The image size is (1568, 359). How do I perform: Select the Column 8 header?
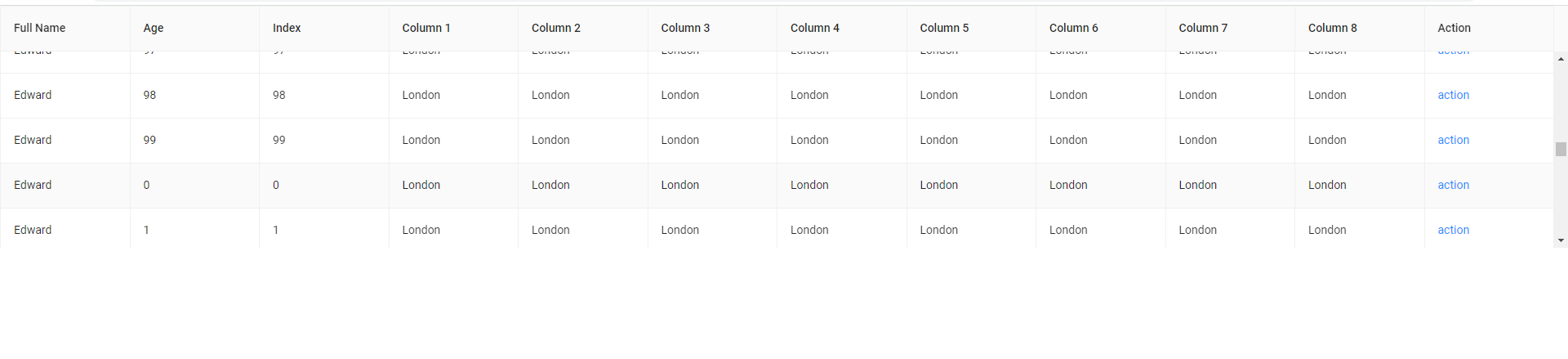1332,28
